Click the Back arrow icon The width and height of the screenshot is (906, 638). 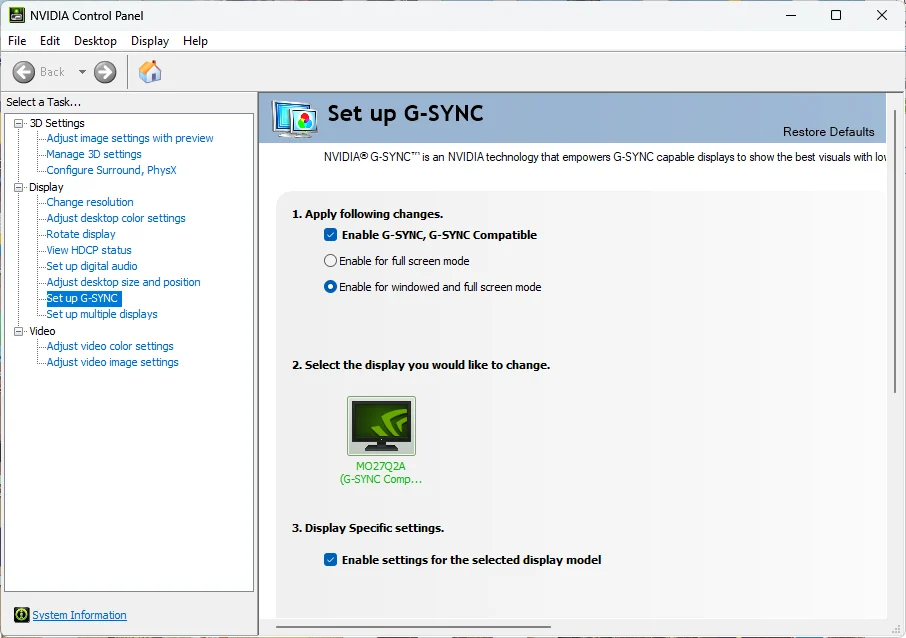[x=24, y=72]
